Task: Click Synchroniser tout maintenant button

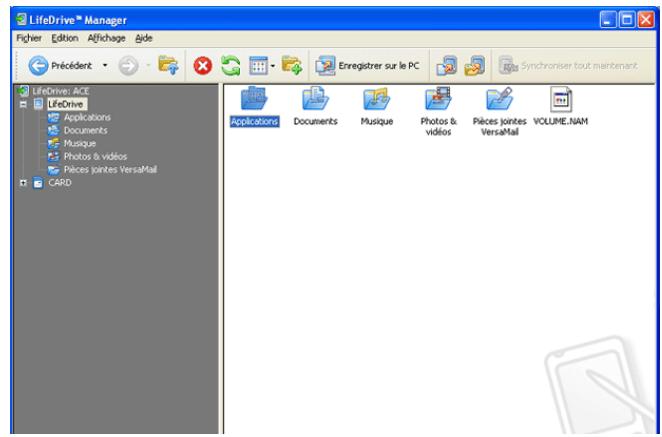Action: click(568, 66)
